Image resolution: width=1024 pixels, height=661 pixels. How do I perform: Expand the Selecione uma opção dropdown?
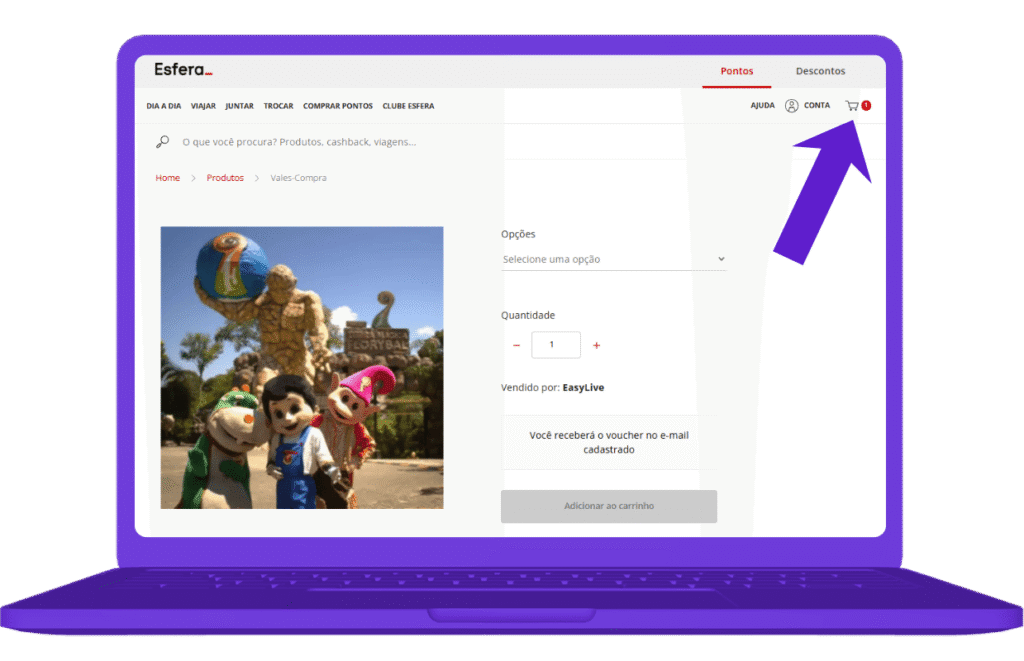613,259
